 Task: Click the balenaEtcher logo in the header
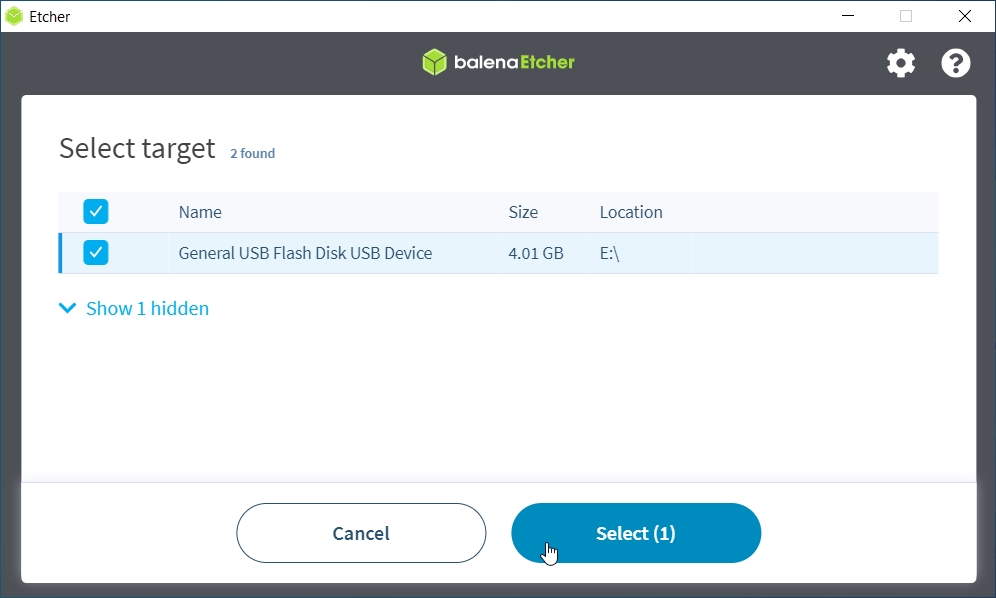point(498,62)
